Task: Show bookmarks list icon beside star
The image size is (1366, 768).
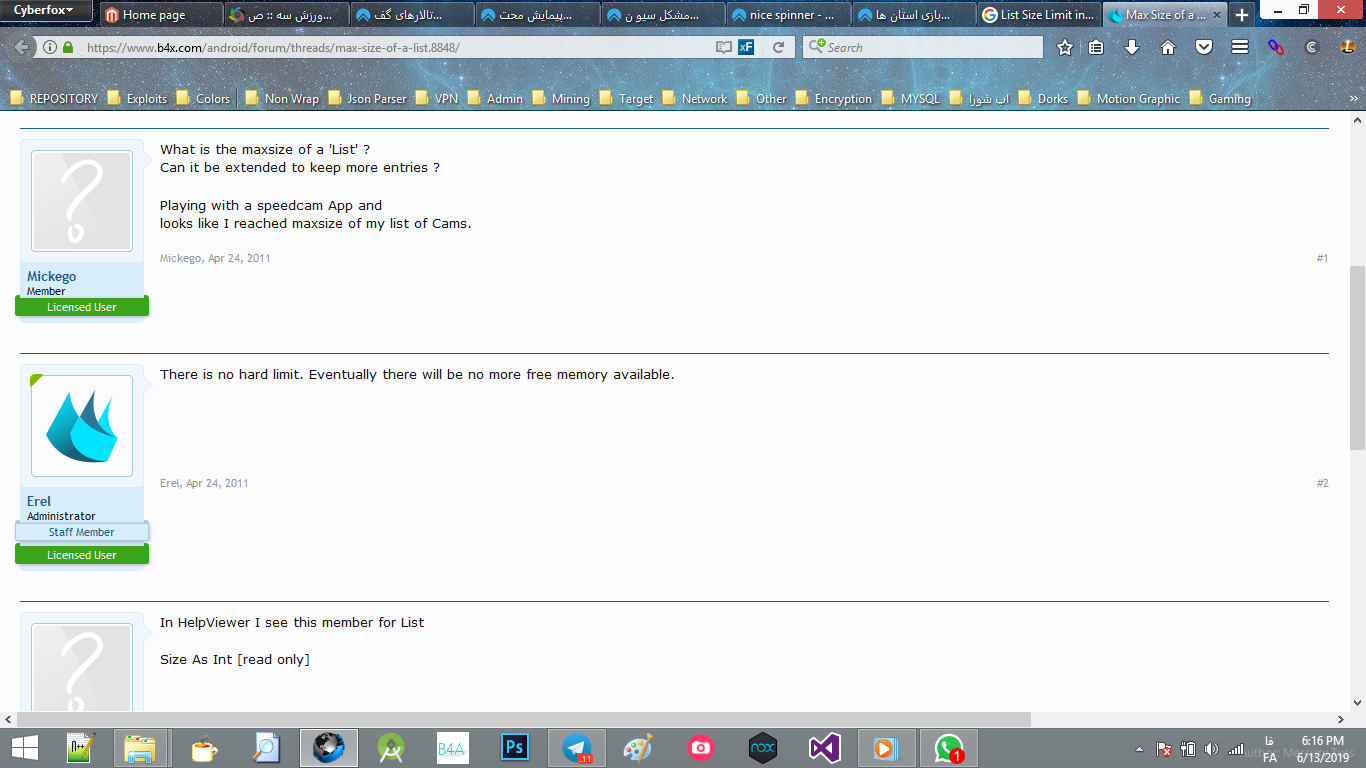Action: (x=1096, y=47)
